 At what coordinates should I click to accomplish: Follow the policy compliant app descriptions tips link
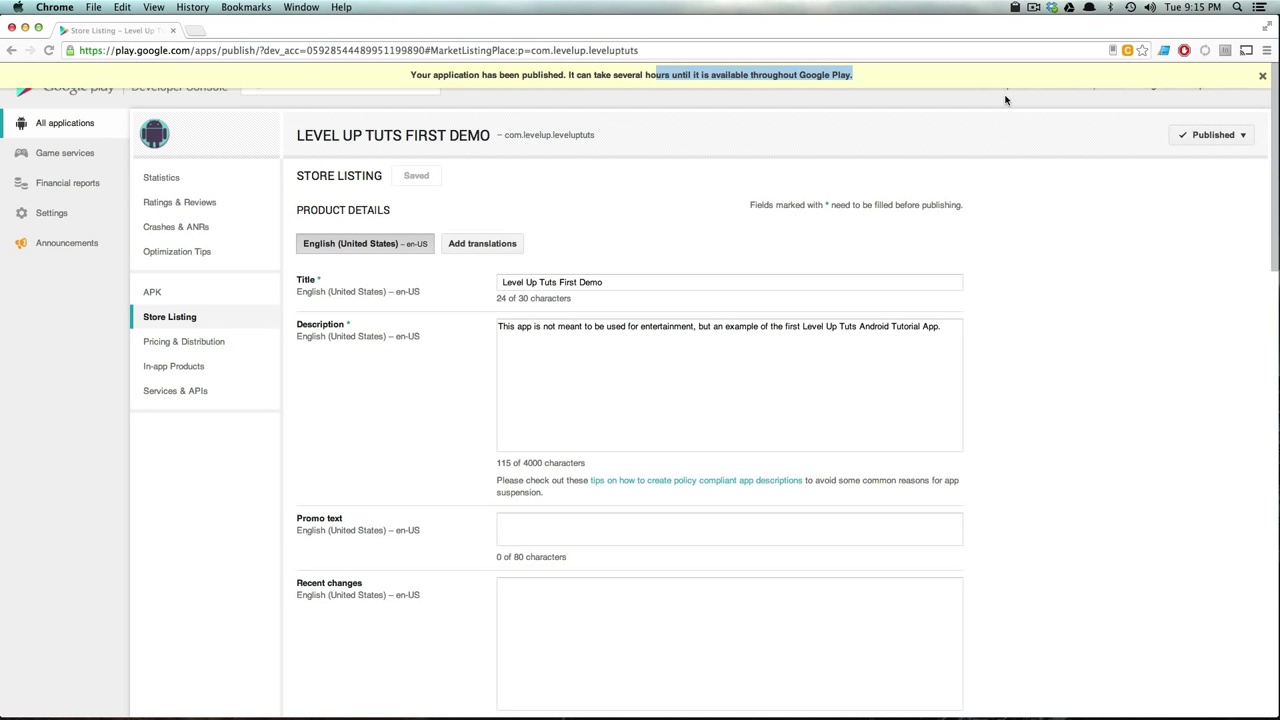pyautogui.click(x=696, y=480)
